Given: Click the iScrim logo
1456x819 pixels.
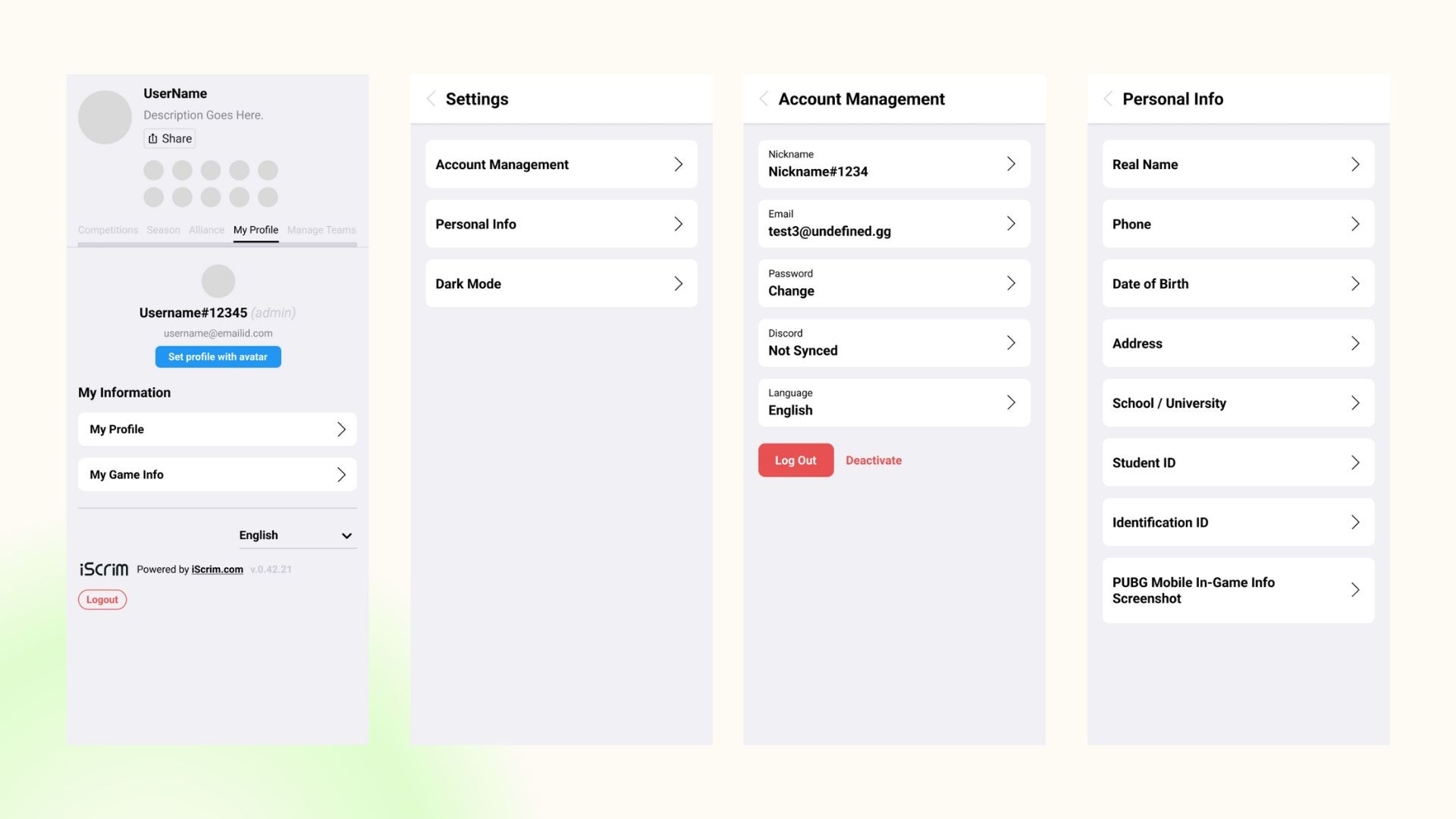Looking at the screenshot, I should 104,570.
